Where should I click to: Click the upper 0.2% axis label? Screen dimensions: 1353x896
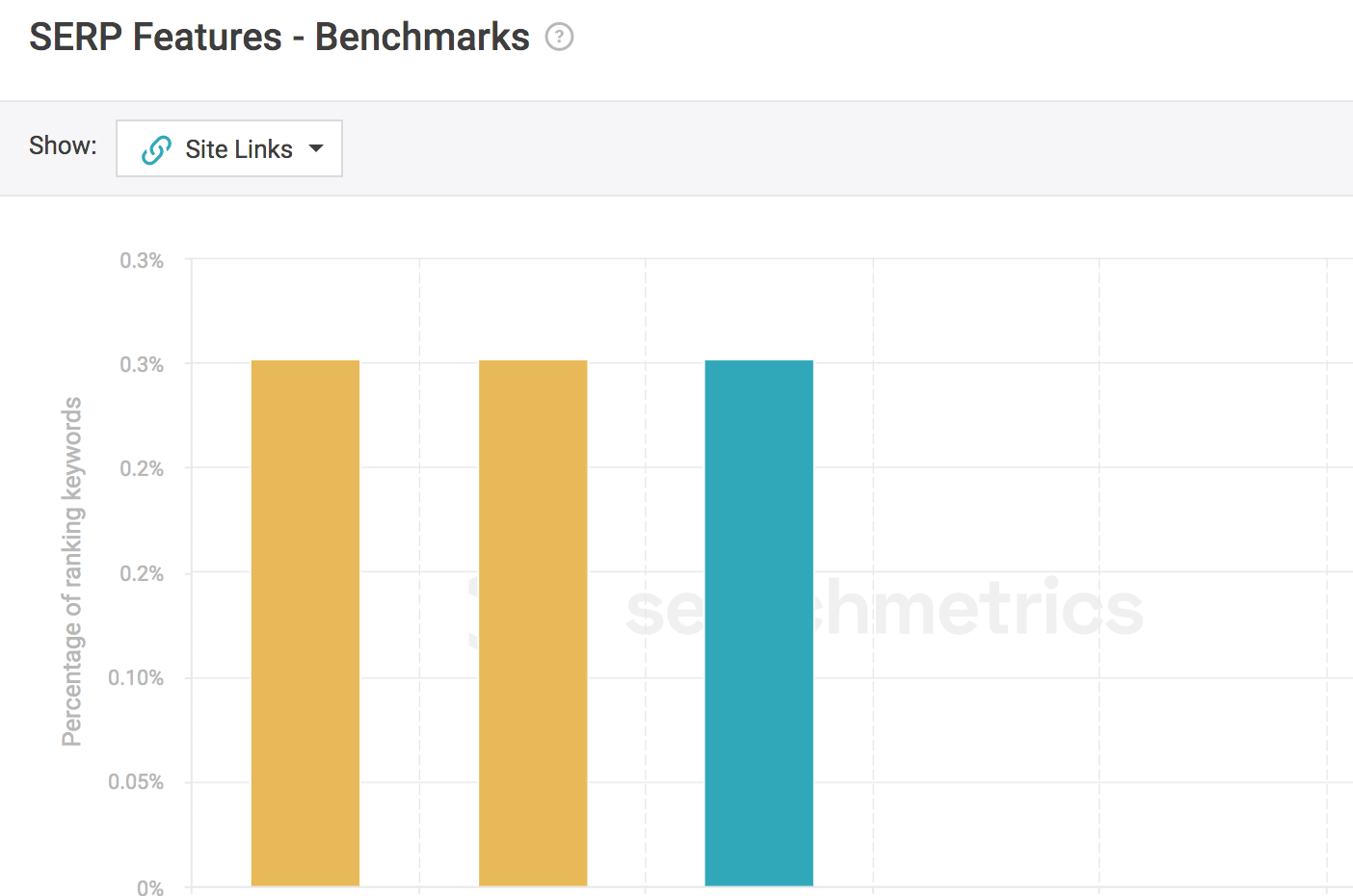point(142,468)
